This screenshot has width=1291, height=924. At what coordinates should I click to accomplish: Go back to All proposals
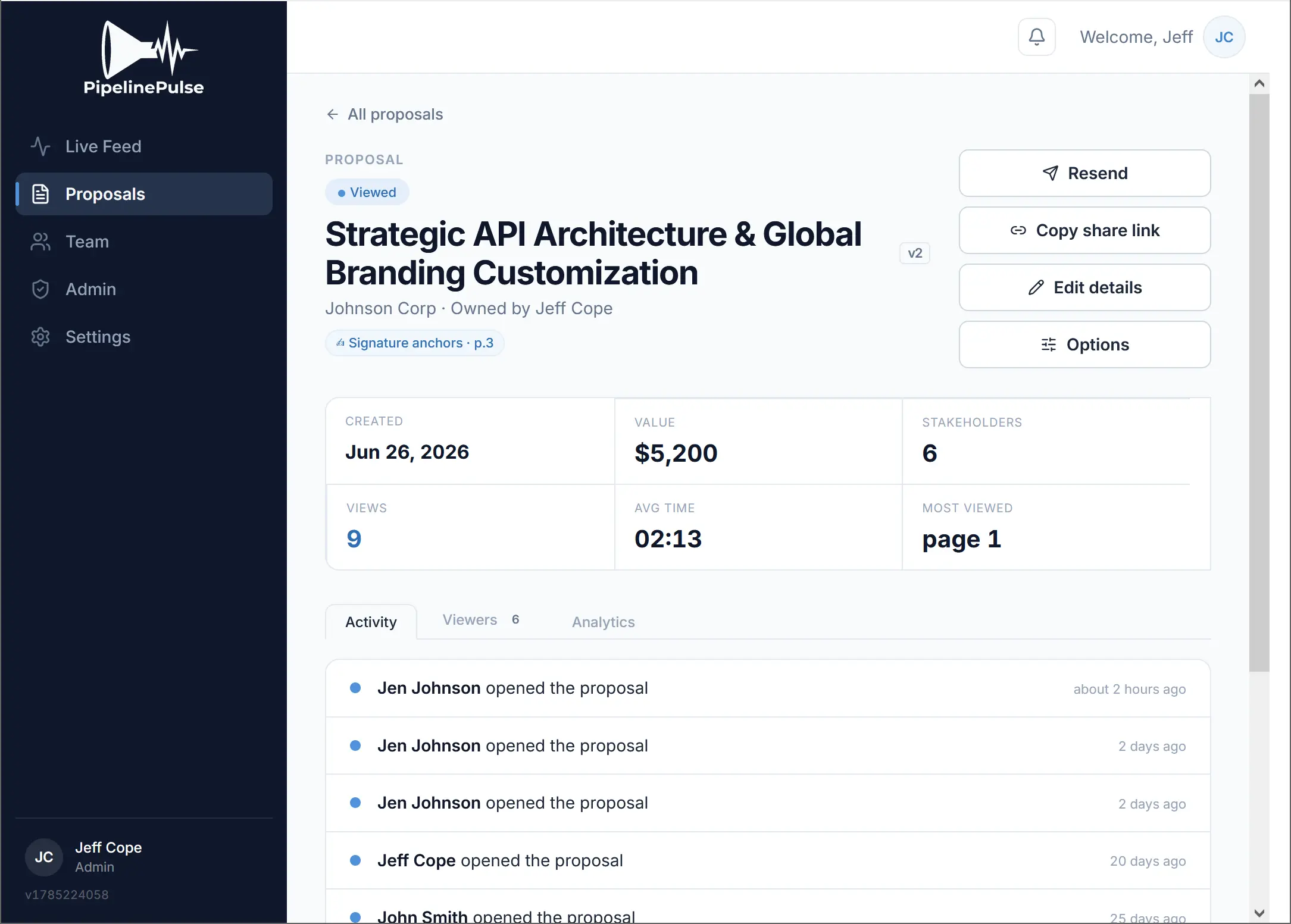[385, 114]
